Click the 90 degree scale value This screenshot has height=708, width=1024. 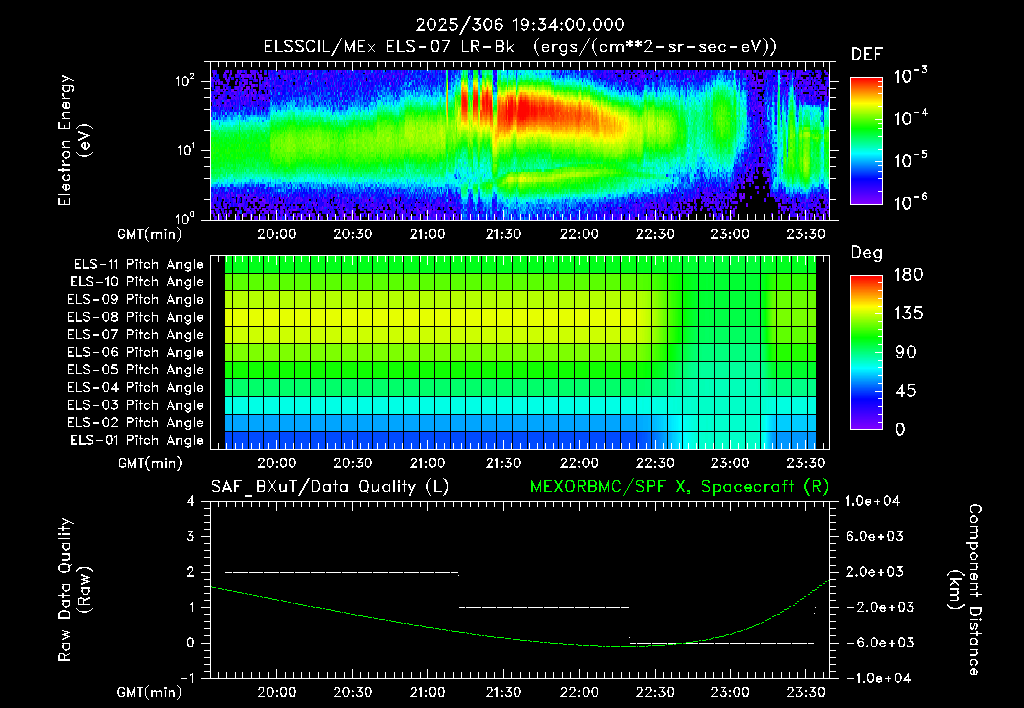point(905,352)
